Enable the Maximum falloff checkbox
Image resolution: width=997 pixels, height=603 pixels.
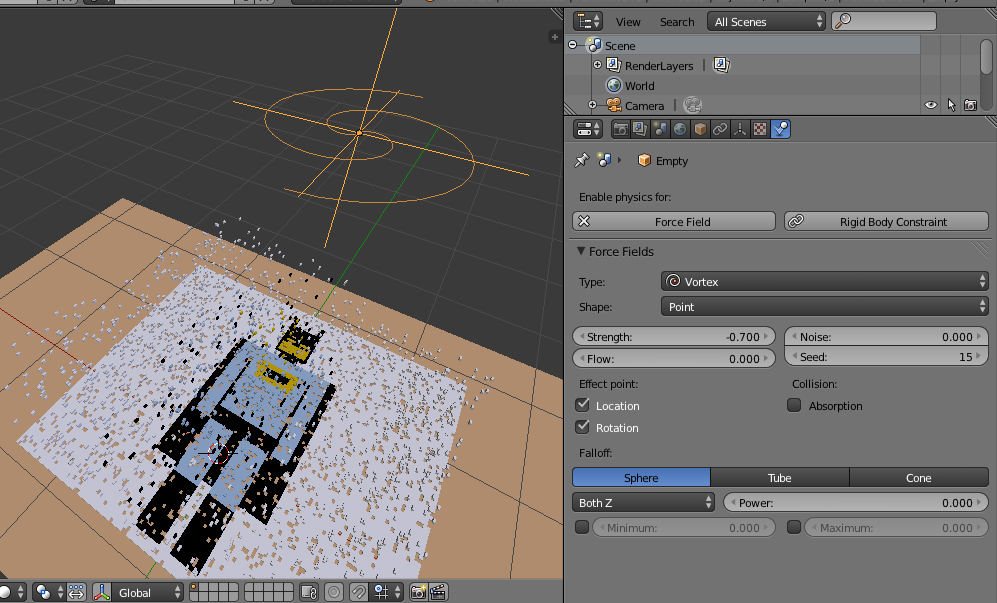pyautogui.click(x=794, y=527)
